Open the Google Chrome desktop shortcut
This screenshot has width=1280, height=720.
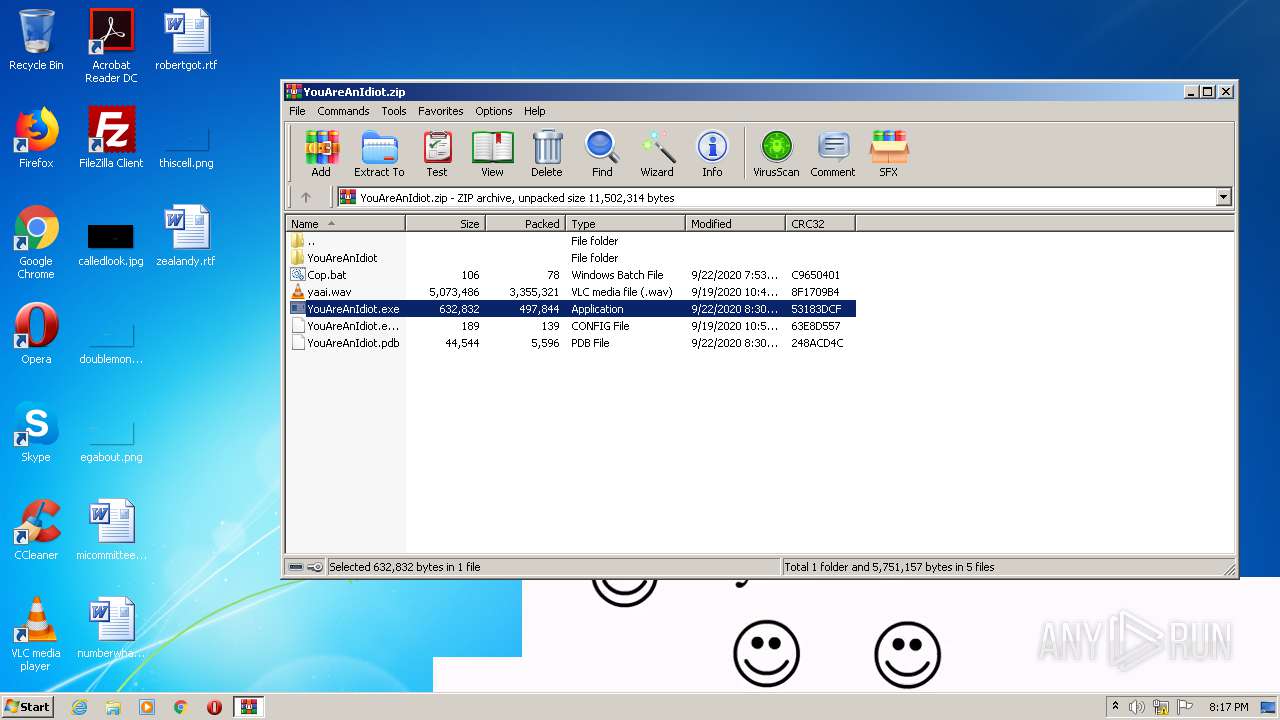pyautogui.click(x=36, y=242)
